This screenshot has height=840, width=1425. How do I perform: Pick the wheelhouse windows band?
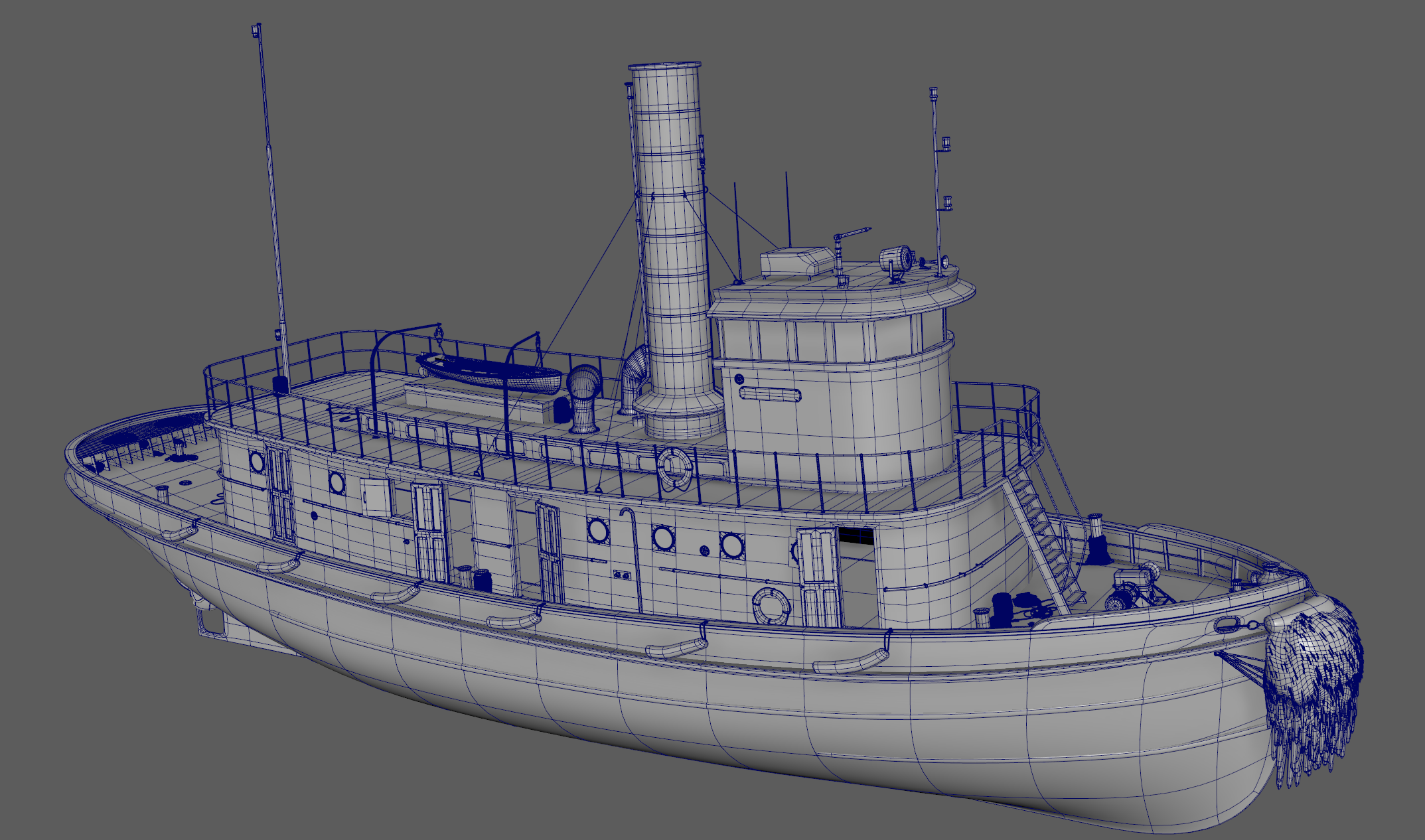tap(832, 338)
